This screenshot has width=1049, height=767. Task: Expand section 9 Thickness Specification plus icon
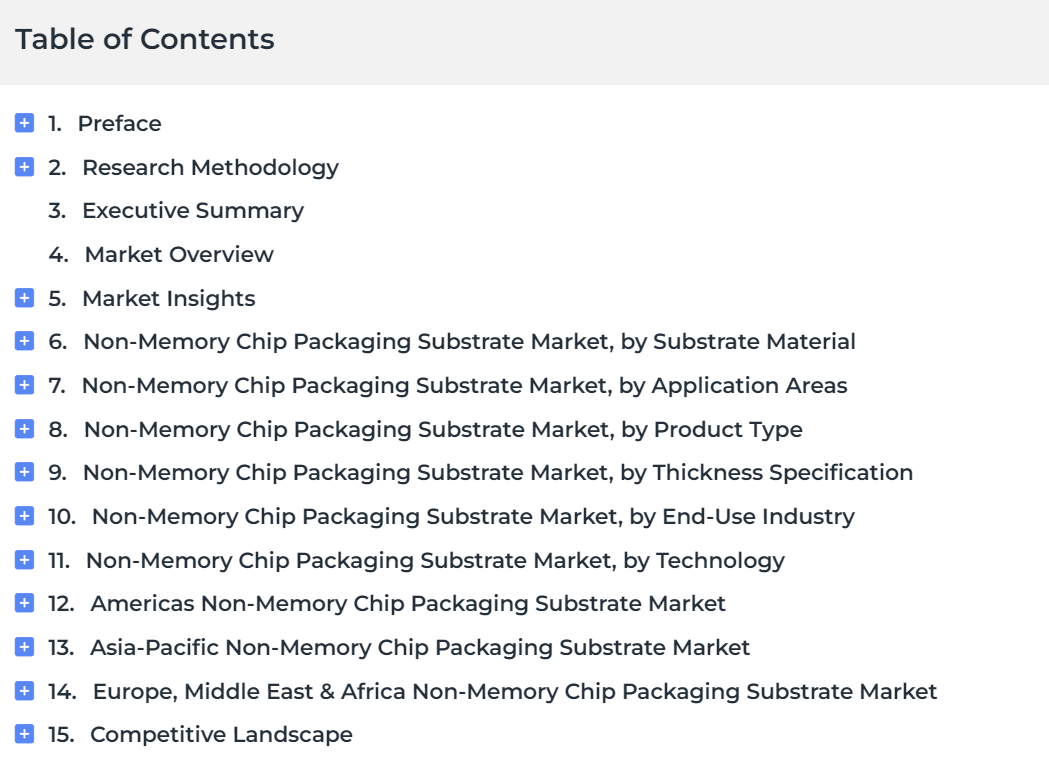click(x=24, y=472)
